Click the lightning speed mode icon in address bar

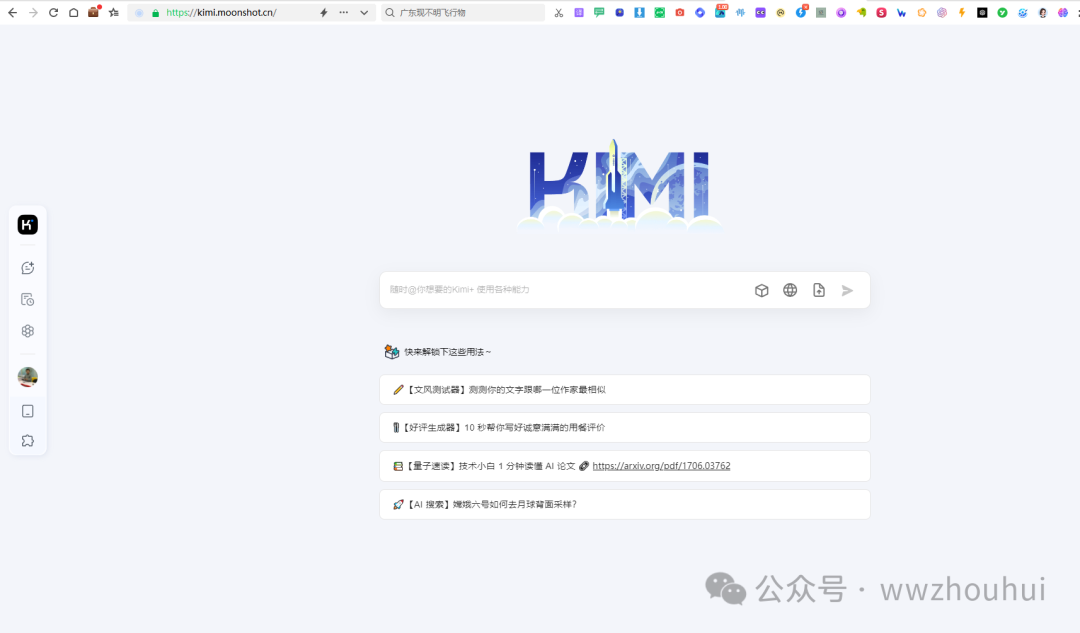click(x=323, y=12)
